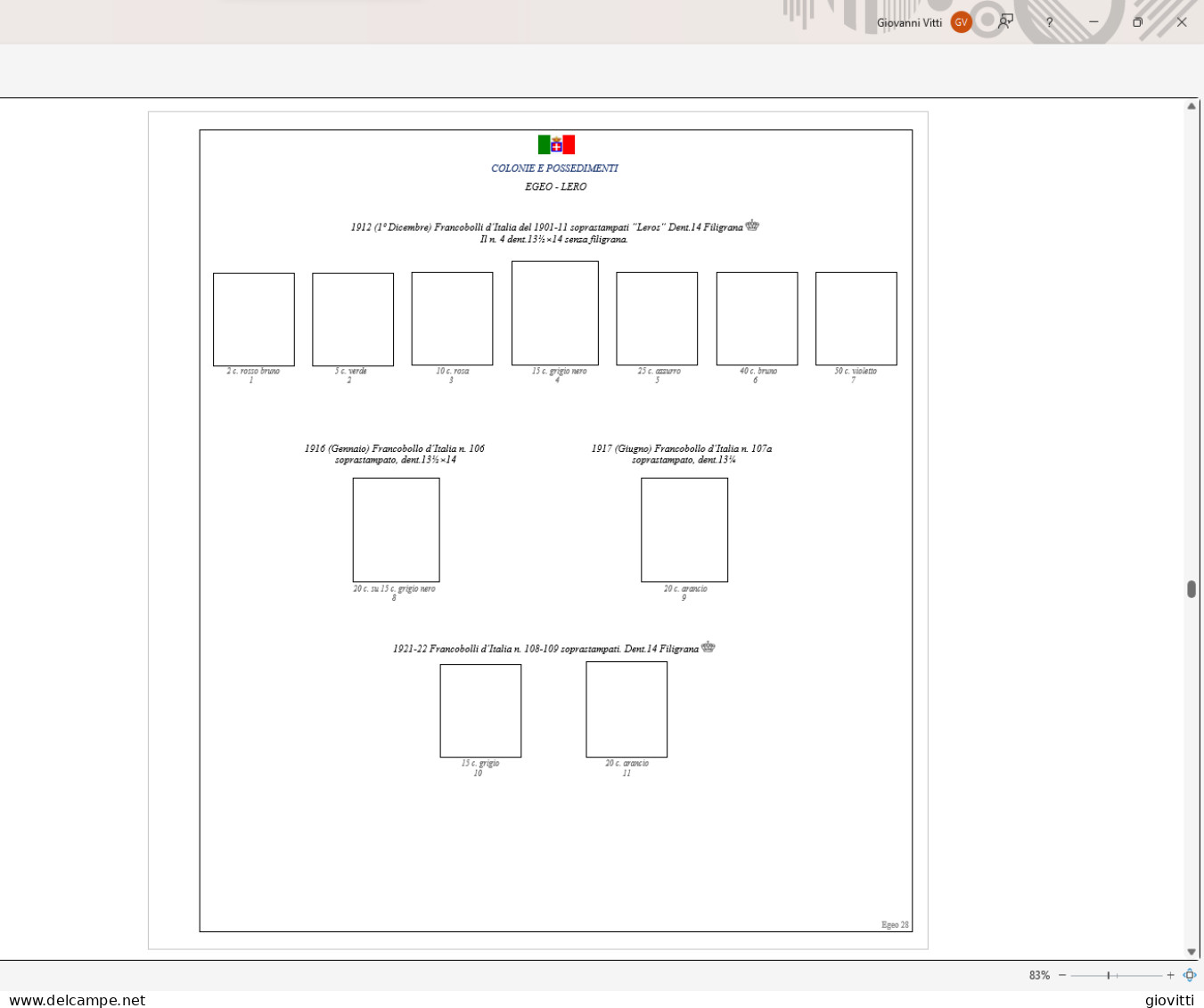
Task: Click zoom in plus button
Action: tap(1170, 975)
